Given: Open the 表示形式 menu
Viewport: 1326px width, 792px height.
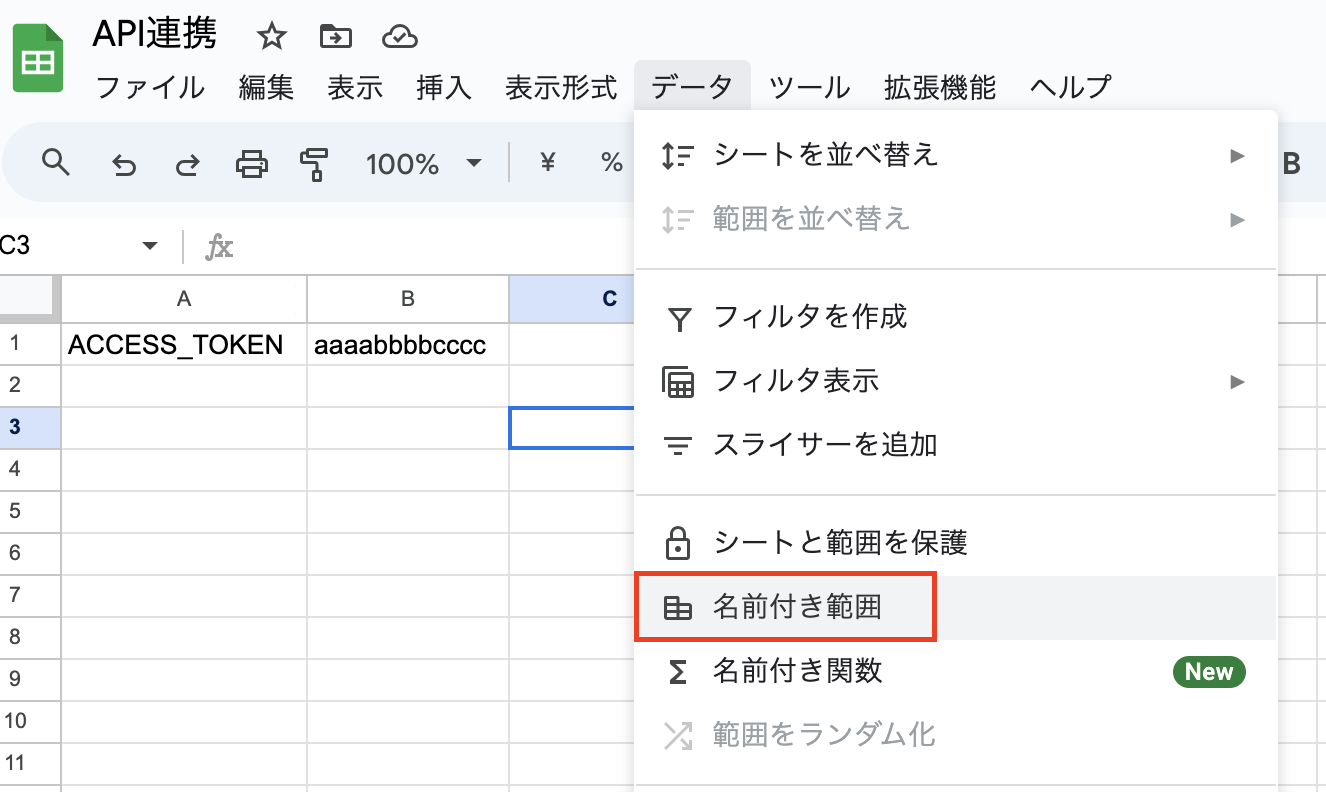Looking at the screenshot, I should pyautogui.click(x=561, y=87).
